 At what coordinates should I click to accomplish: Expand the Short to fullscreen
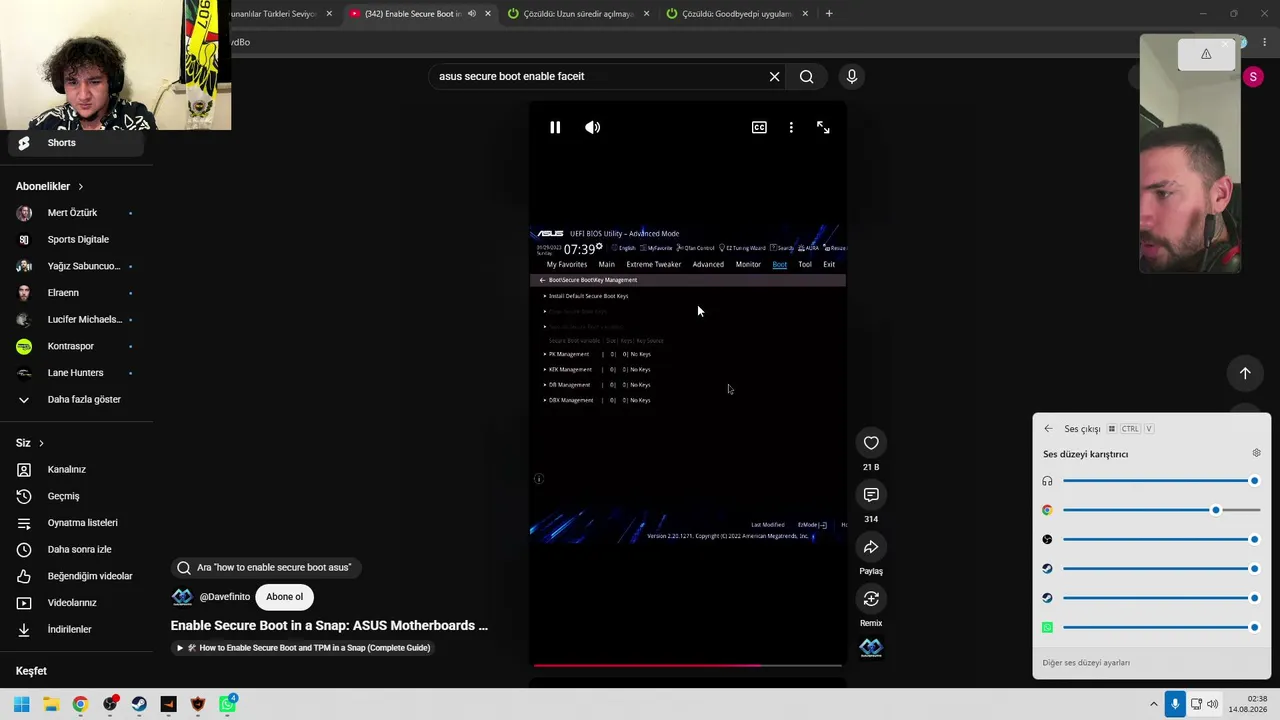823,127
